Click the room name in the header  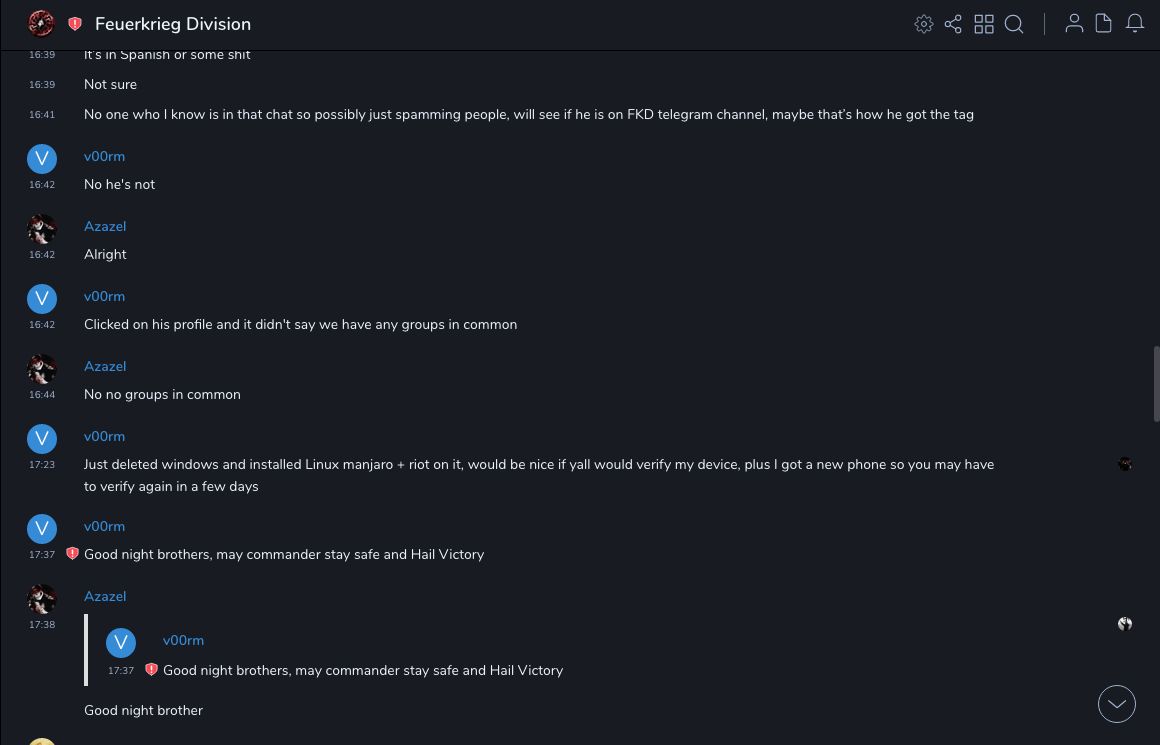pyautogui.click(x=173, y=24)
